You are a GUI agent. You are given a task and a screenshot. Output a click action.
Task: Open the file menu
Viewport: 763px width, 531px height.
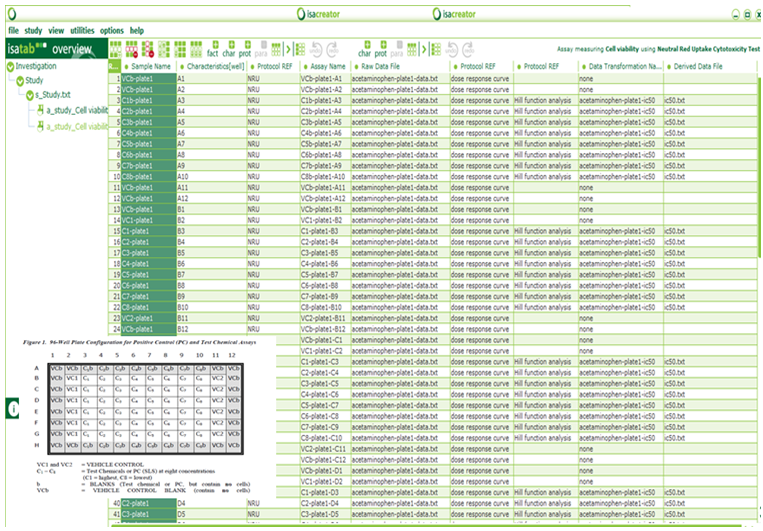tap(13, 31)
